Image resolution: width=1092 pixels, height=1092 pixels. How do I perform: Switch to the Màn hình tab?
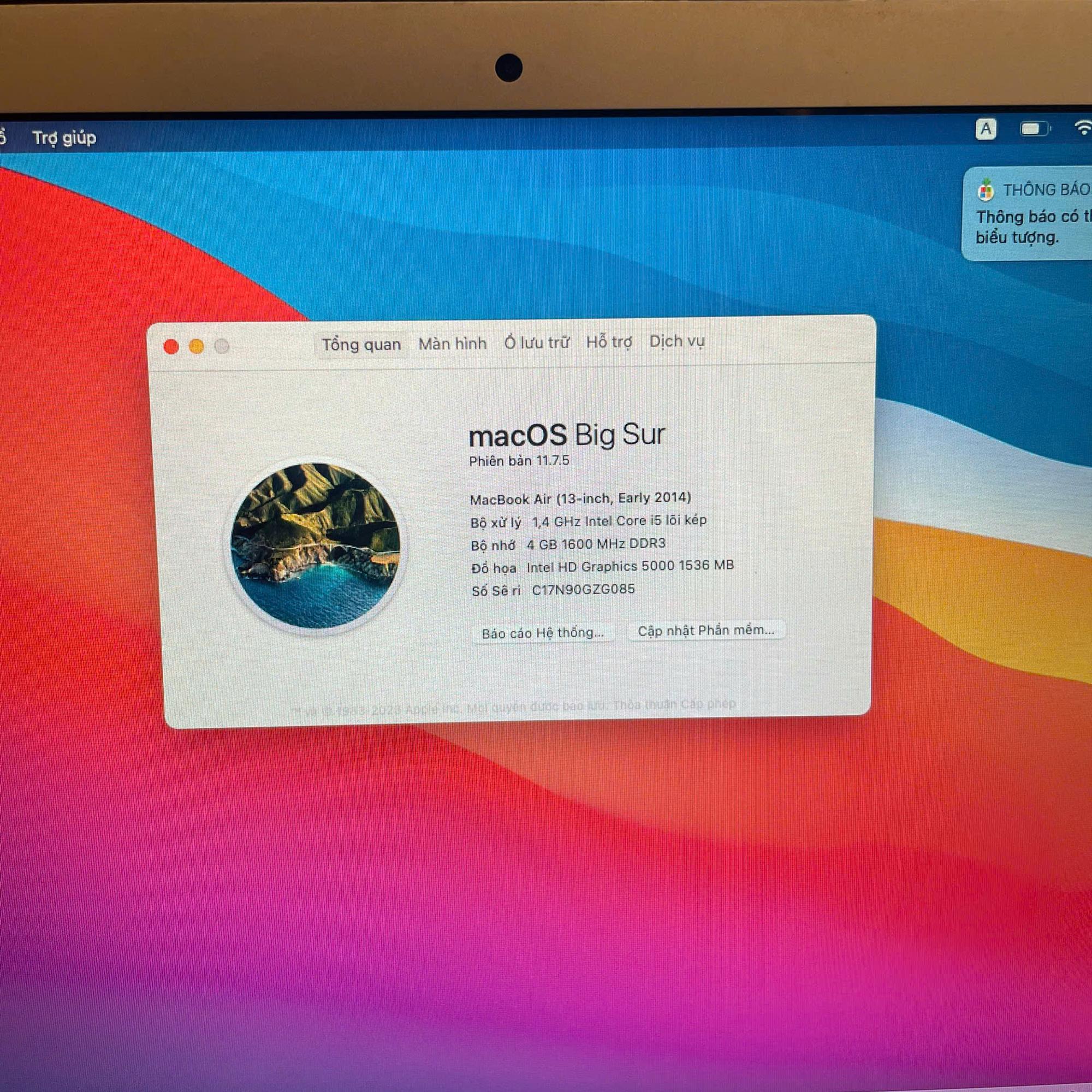coord(452,343)
